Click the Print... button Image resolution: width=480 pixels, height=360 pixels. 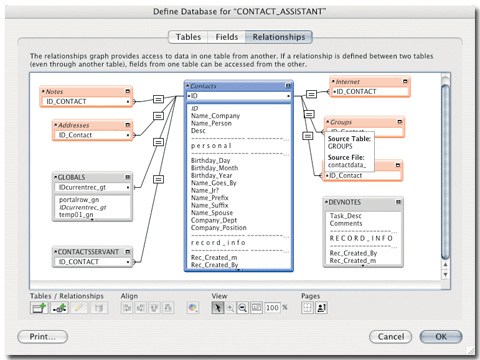point(43,337)
